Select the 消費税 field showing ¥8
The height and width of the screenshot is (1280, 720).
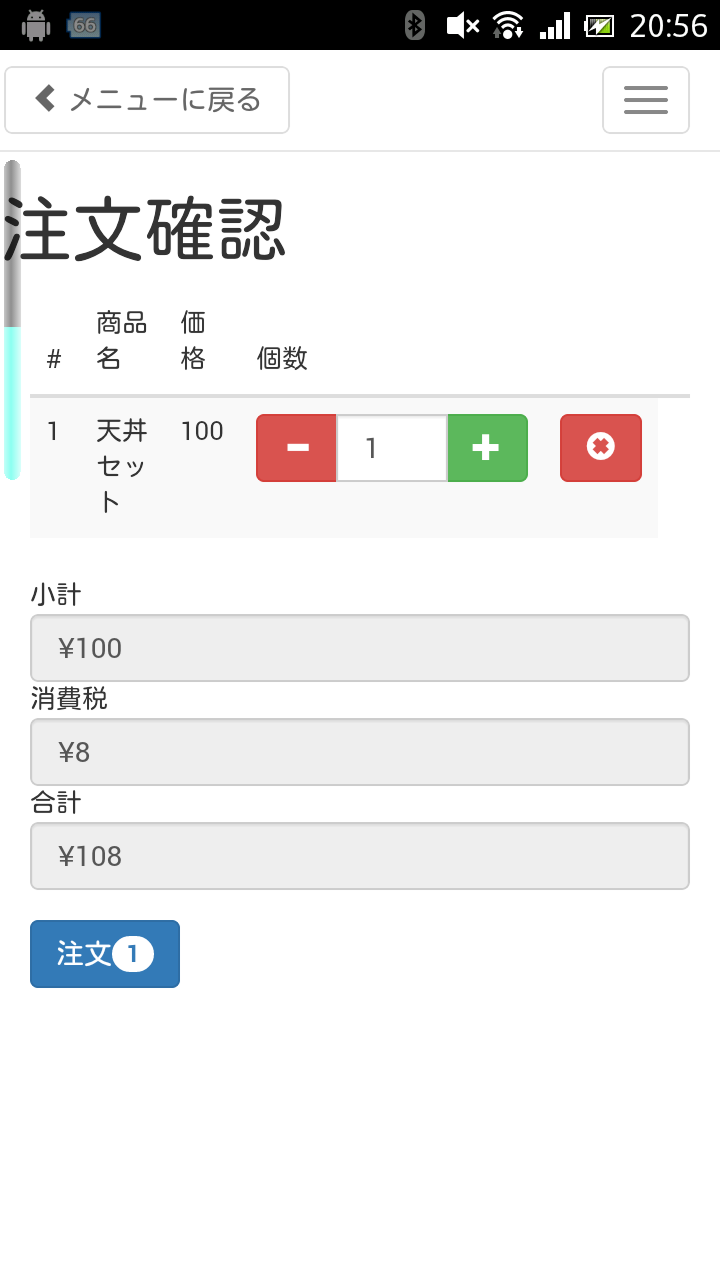360,752
